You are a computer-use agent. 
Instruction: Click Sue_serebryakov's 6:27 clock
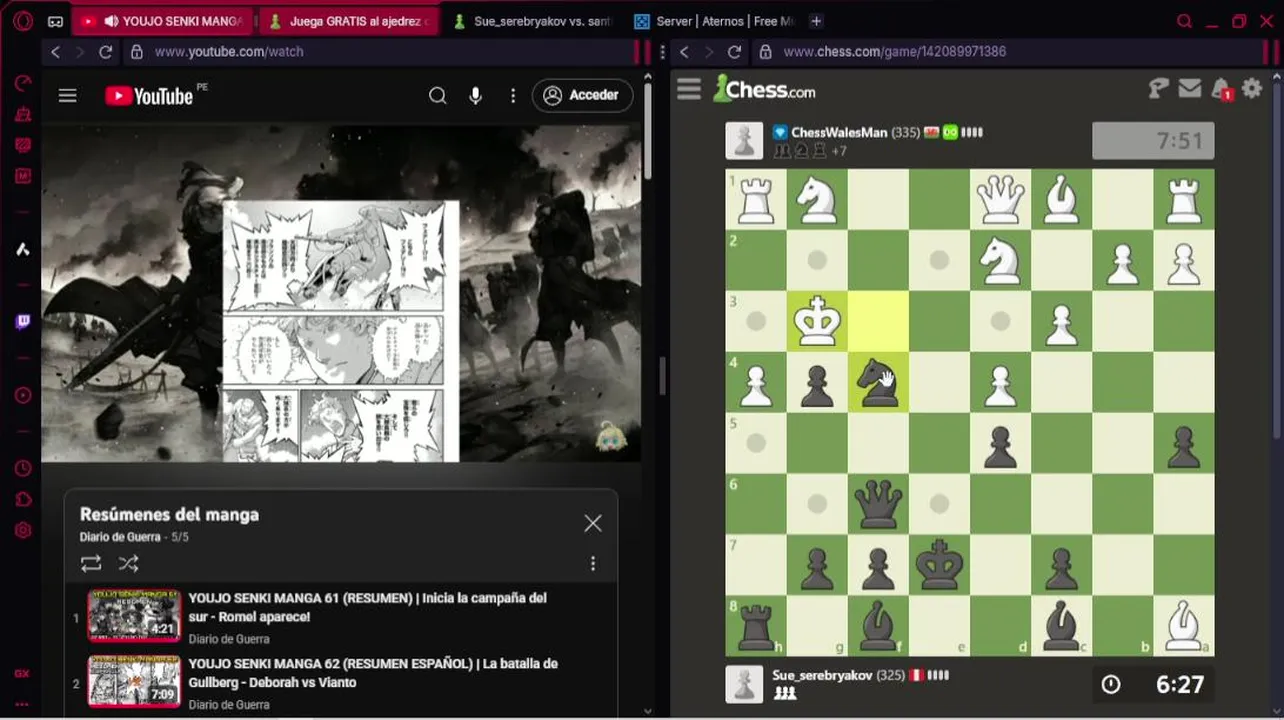1153,684
